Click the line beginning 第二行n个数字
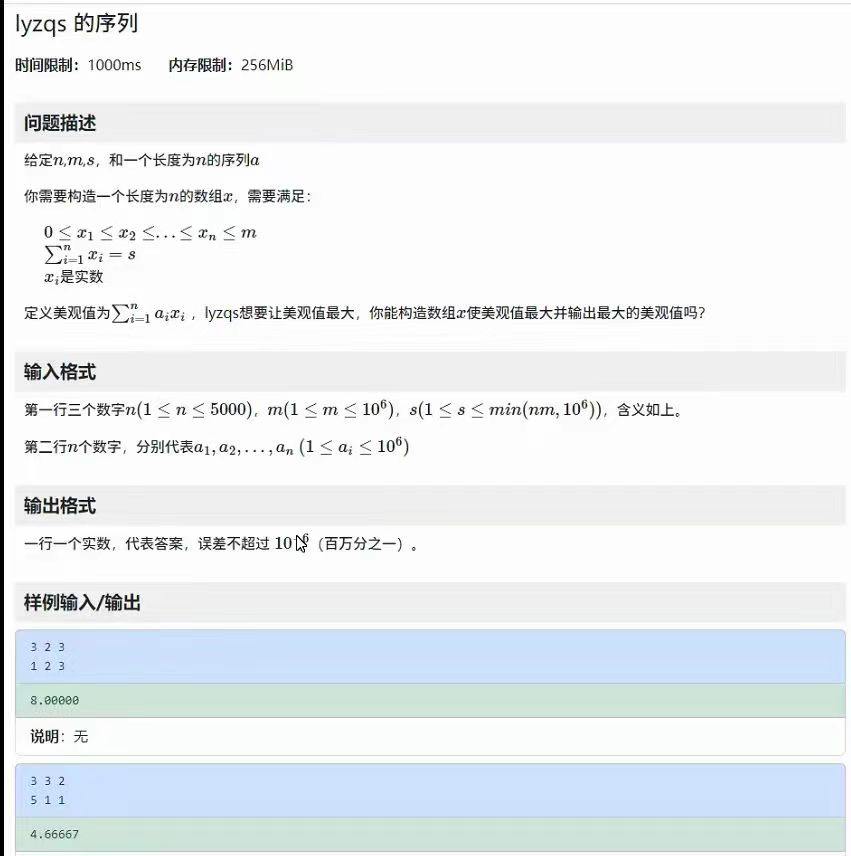The height and width of the screenshot is (856, 851). [x=217, y=447]
